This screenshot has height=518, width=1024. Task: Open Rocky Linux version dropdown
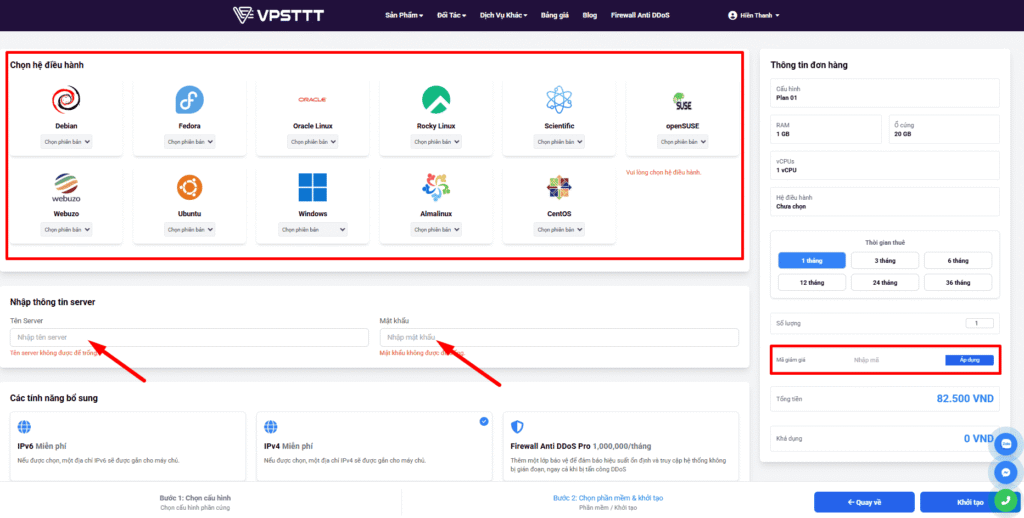click(436, 142)
